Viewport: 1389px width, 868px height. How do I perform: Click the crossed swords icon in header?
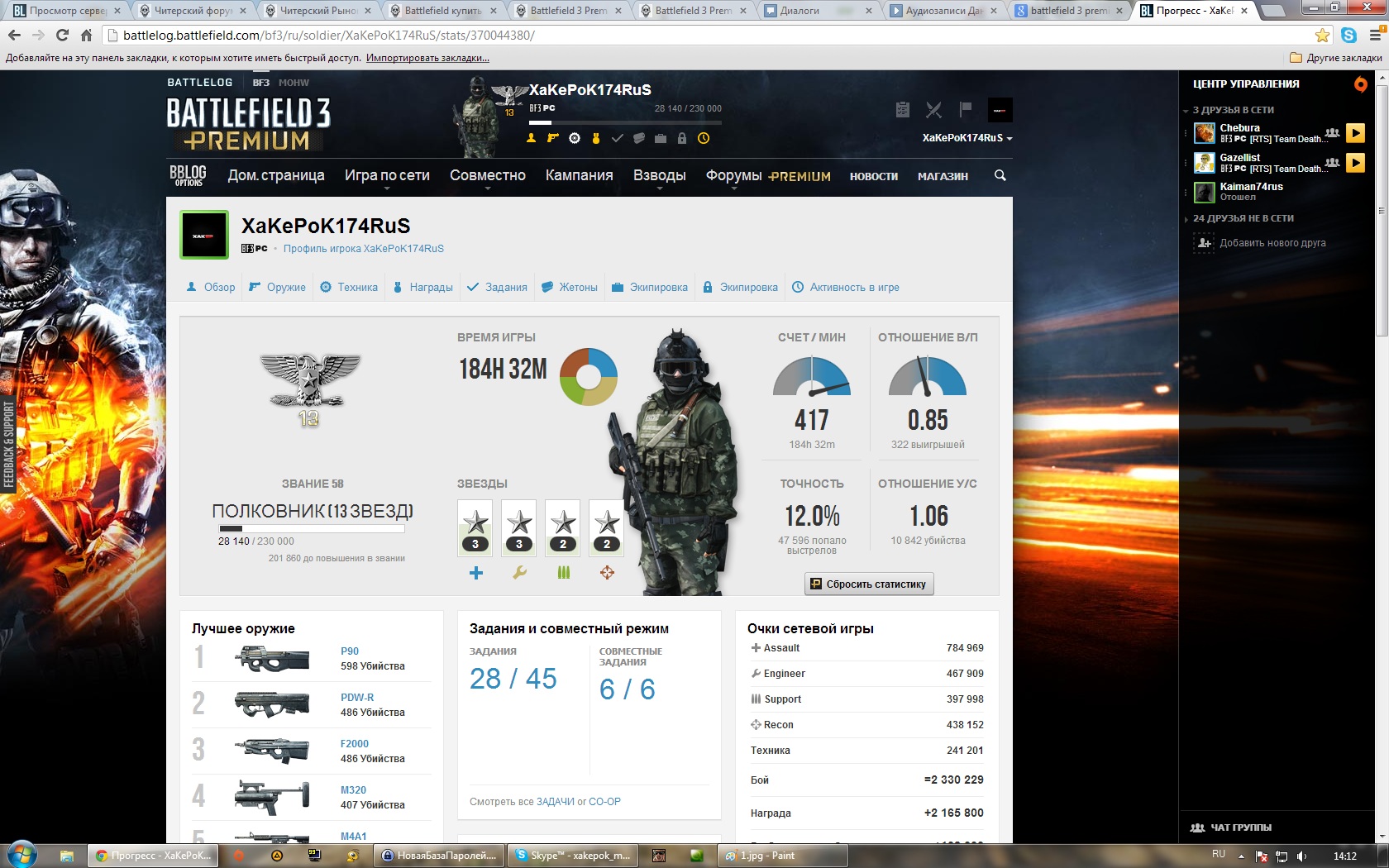pos(933,109)
